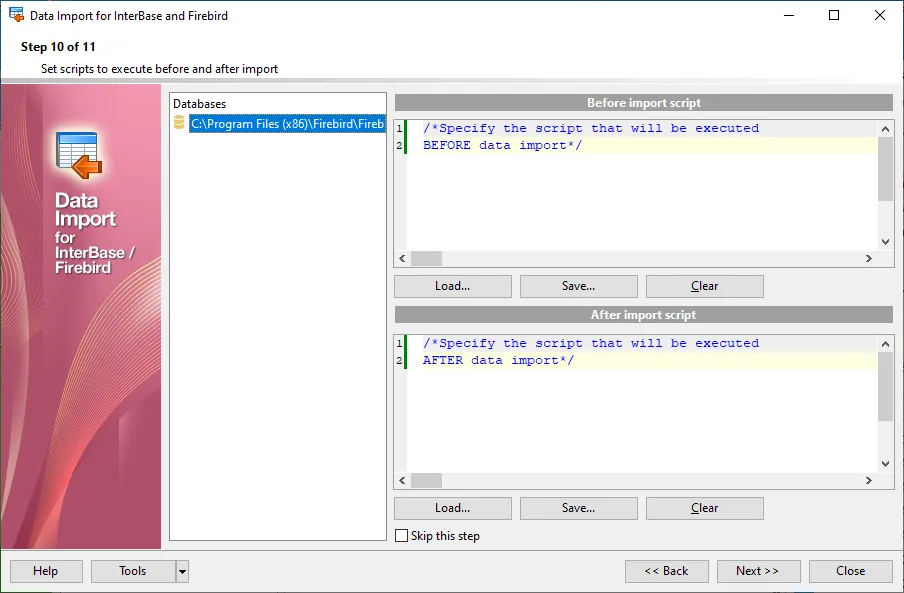Click the After script horizontal scrollbar thumb

click(x=426, y=480)
